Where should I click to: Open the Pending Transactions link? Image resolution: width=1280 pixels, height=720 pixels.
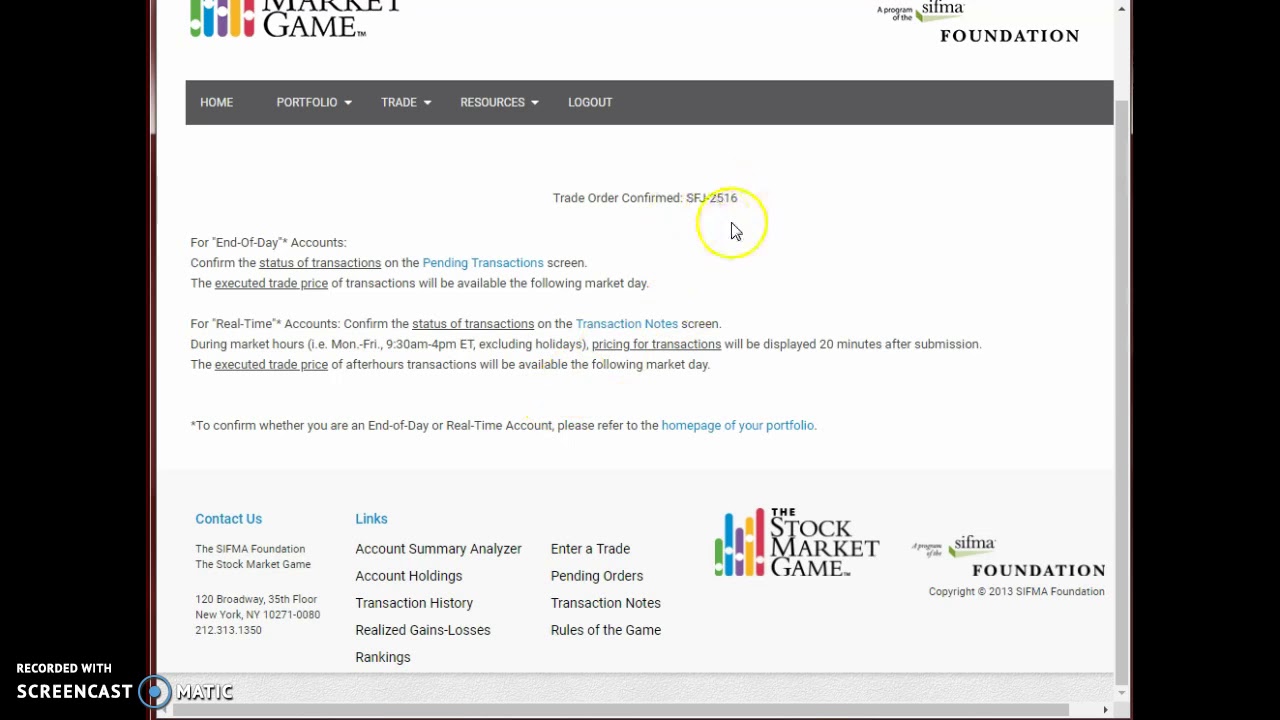pyautogui.click(x=483, y=263)
